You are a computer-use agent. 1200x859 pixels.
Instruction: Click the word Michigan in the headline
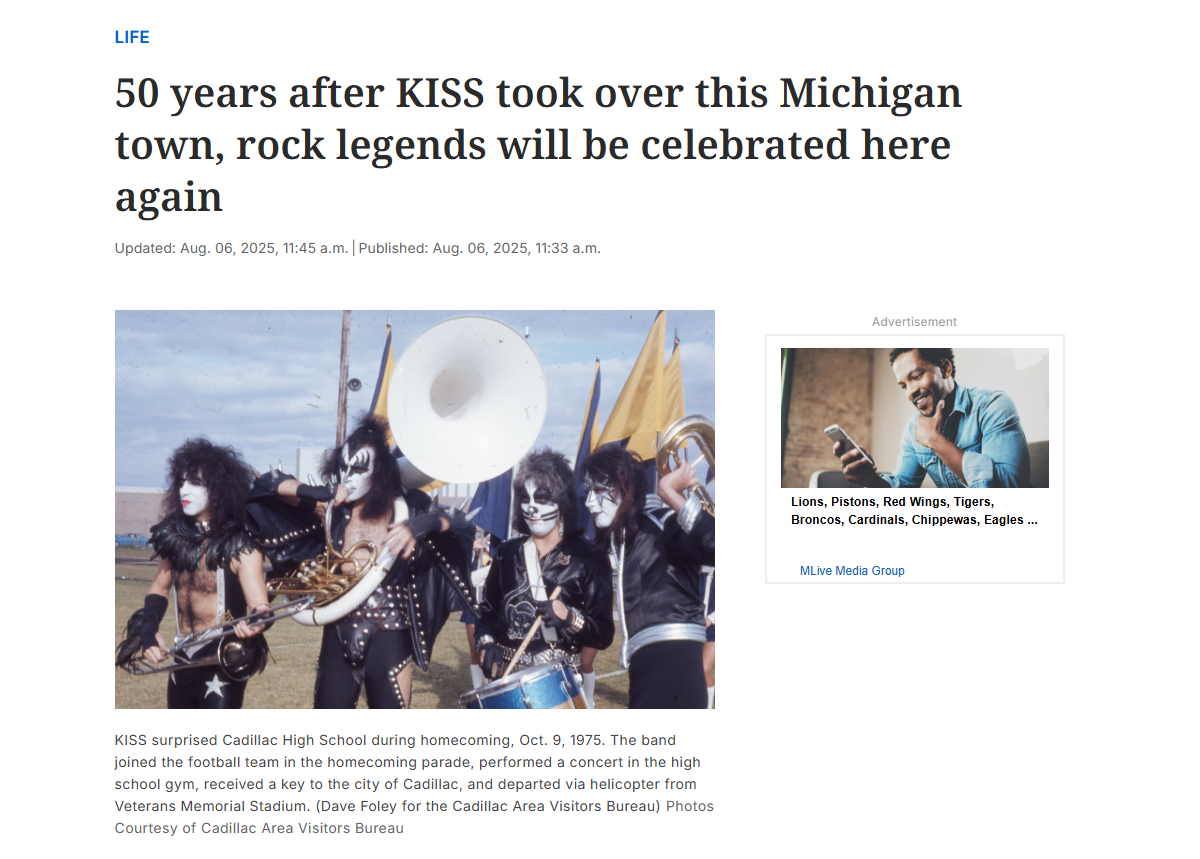click(x=870, y=93)
